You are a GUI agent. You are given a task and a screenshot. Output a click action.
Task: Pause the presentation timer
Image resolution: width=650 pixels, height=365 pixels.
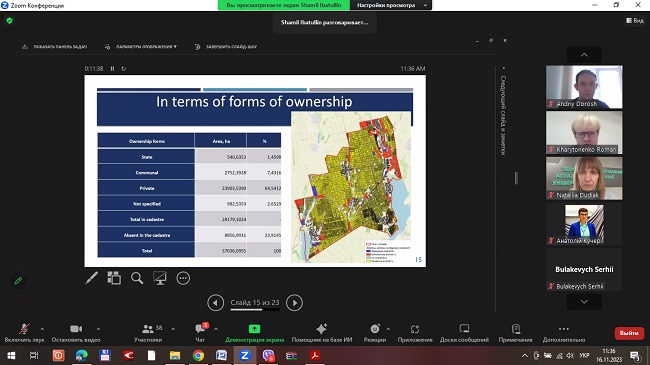(112, 69)
